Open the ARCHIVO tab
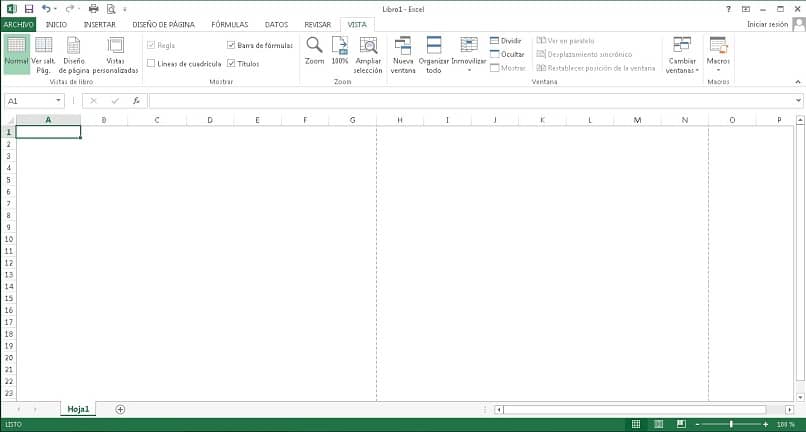806x432 pixels. (18, 24)
